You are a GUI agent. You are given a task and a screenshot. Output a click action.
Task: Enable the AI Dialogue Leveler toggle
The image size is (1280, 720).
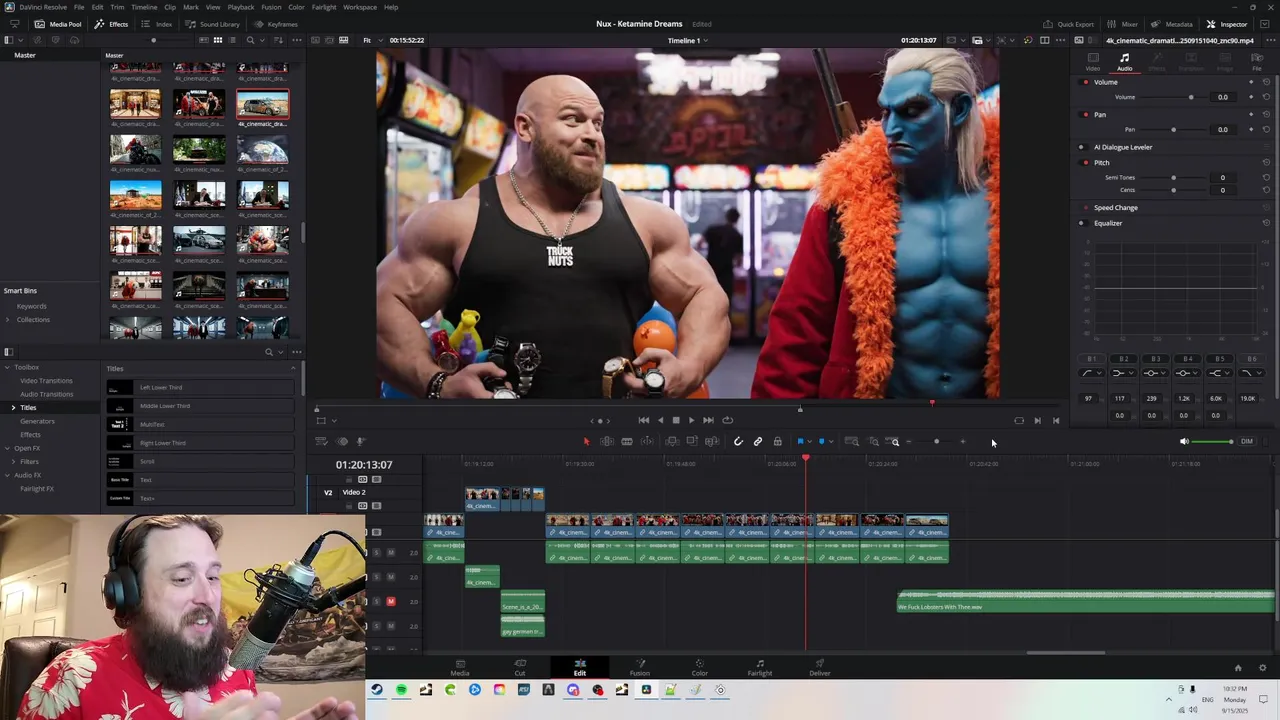(x=1081, y=147)
